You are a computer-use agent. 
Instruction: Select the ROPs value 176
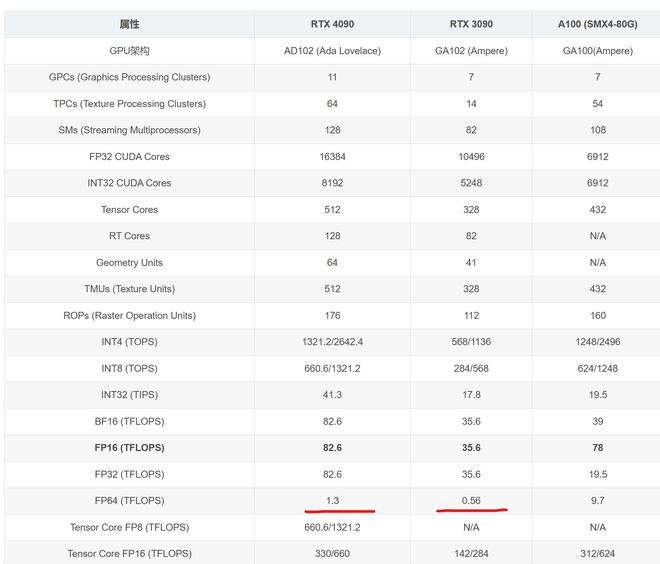pyautogui.click(x=332, y=316)
